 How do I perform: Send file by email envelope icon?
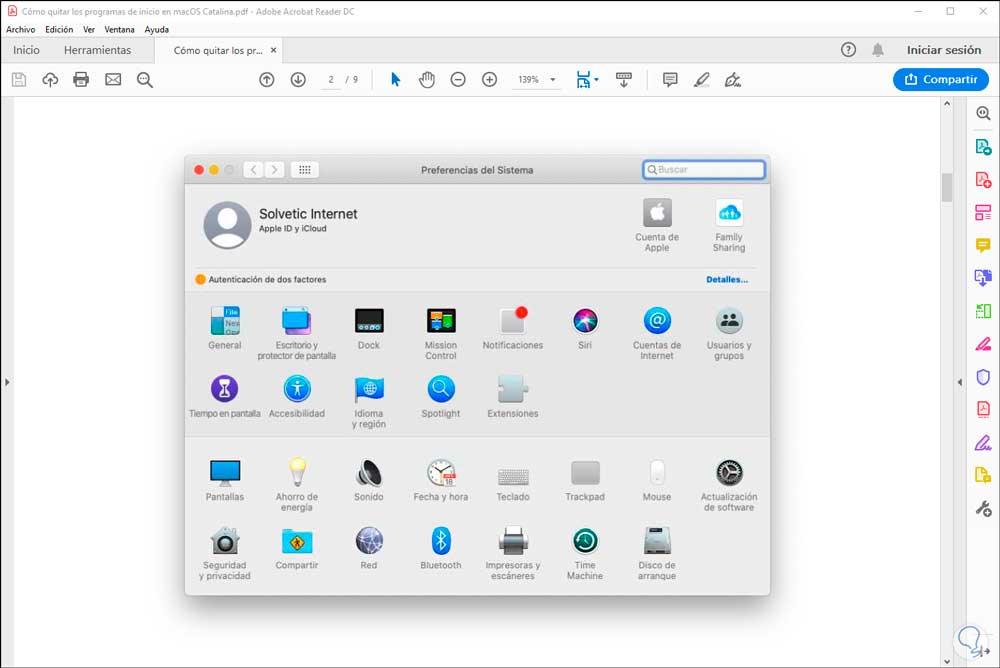113,80
